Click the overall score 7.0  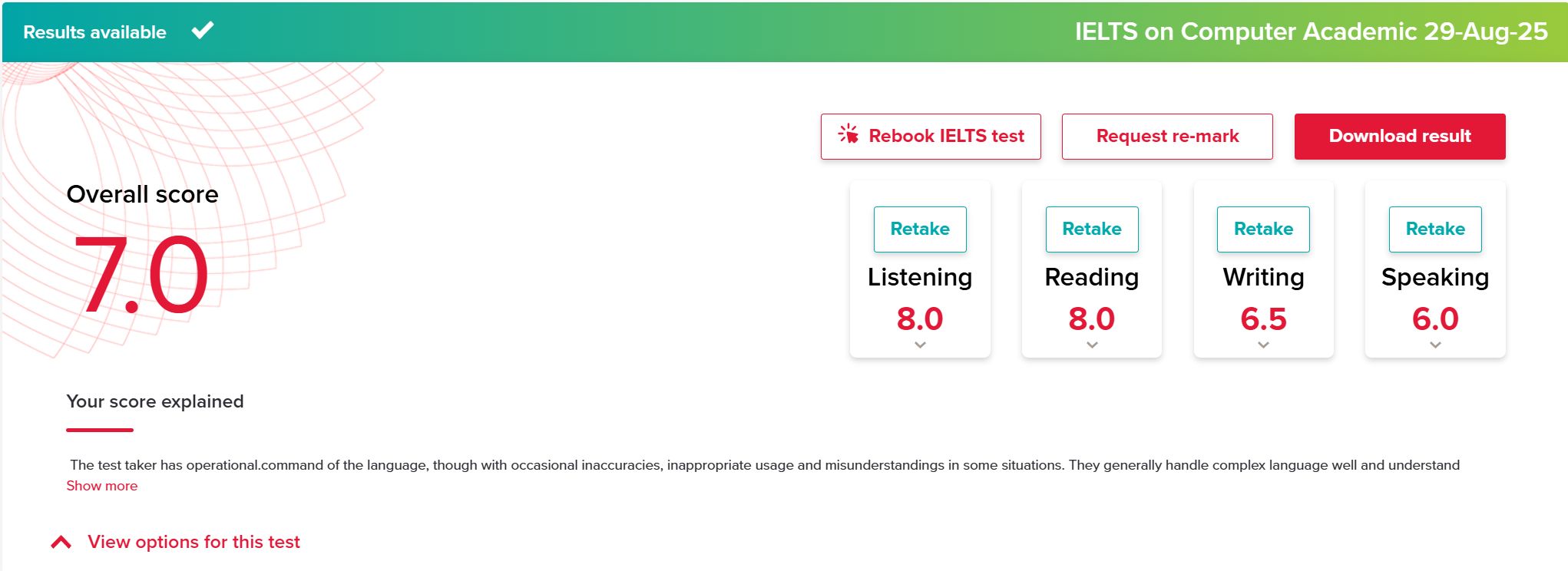143,275
